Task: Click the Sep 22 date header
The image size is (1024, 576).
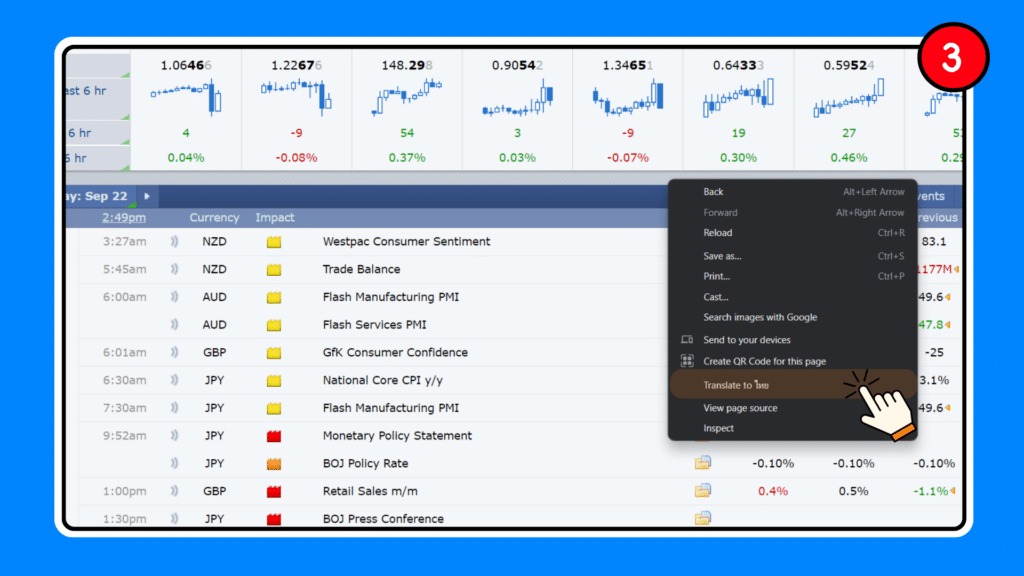Action: (x=98, y=196)
